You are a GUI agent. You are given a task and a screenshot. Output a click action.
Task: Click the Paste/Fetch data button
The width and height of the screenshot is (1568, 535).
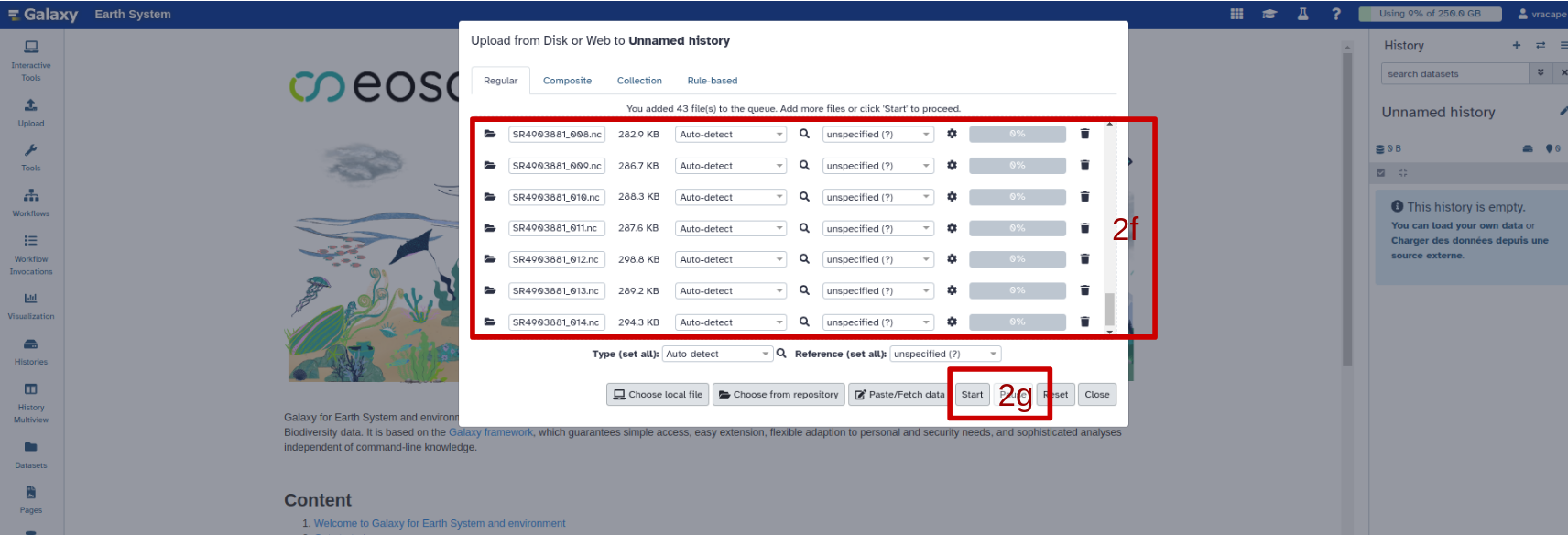pyautogui.click(x=898, y=394)
